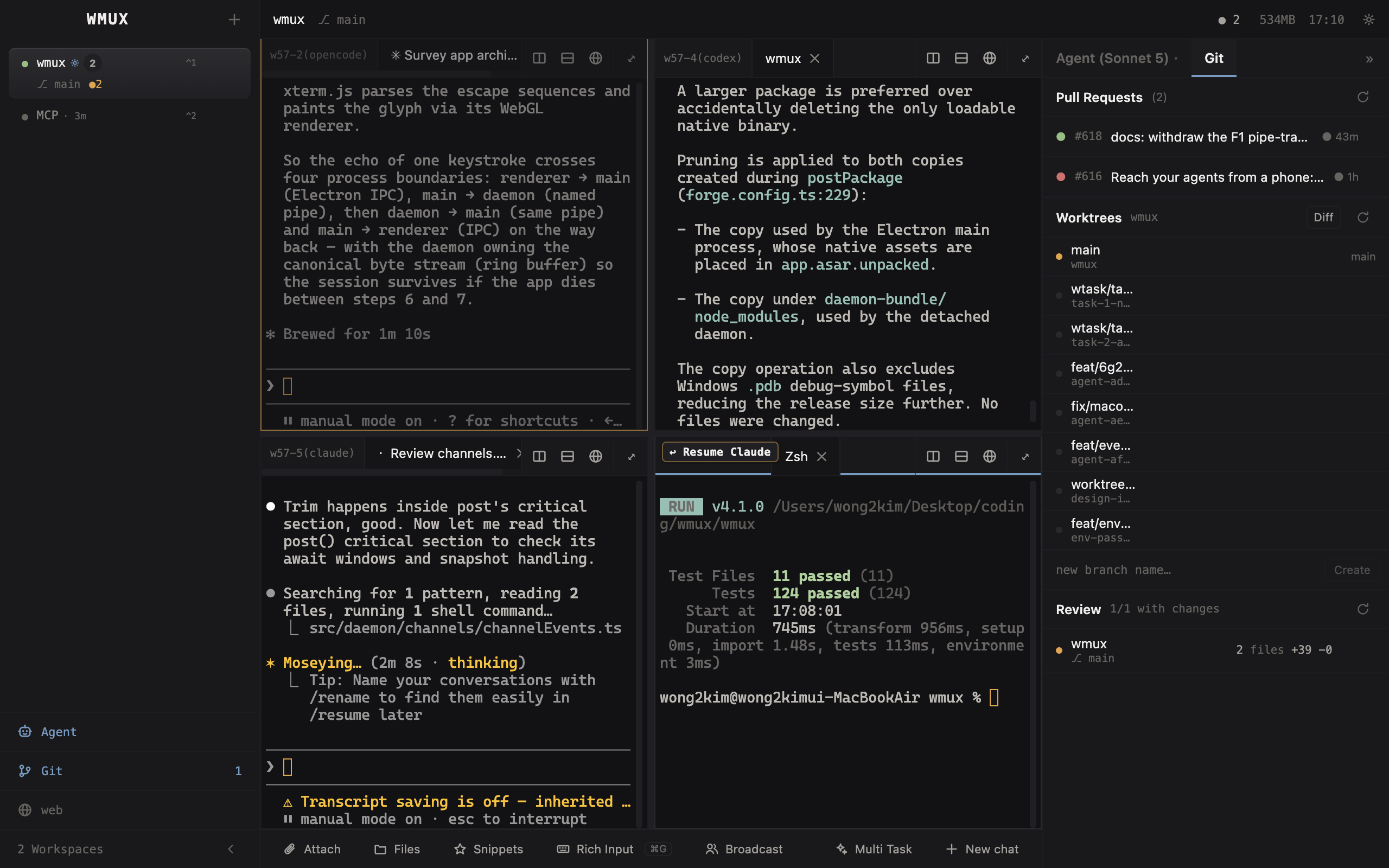This screenshot has width=1389, height=868.
Task: Open pull request #616 Reach your agents
Action: 1216,177
